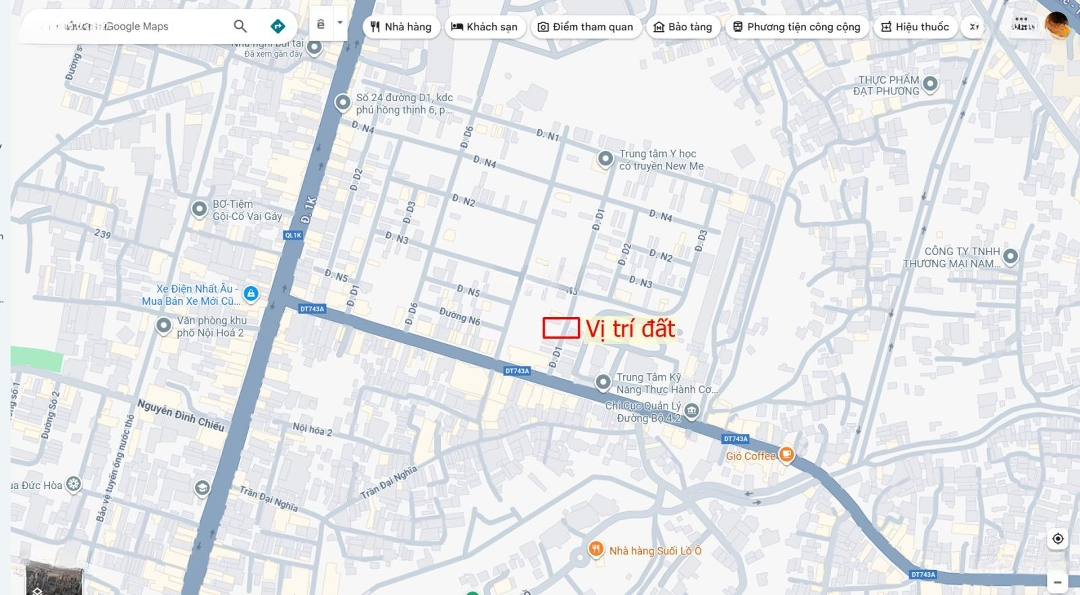Click the Gió Coffee cafe marker
This screenshot has height=595, width=1080.
[787, 455]
